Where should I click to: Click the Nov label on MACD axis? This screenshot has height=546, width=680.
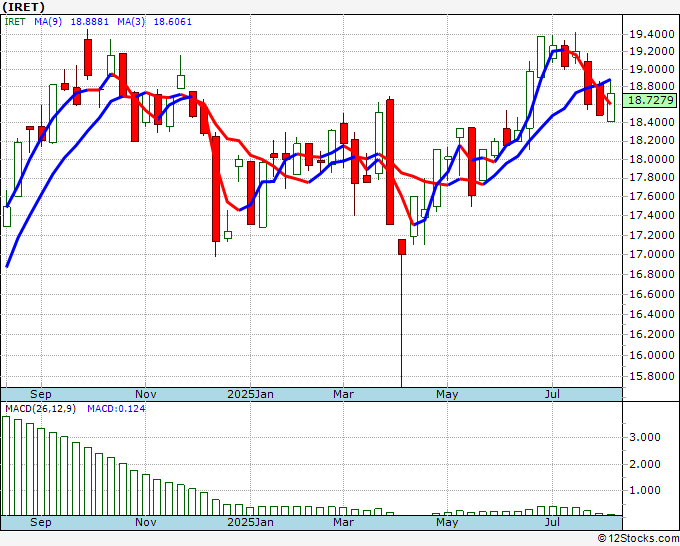point(145,522)
